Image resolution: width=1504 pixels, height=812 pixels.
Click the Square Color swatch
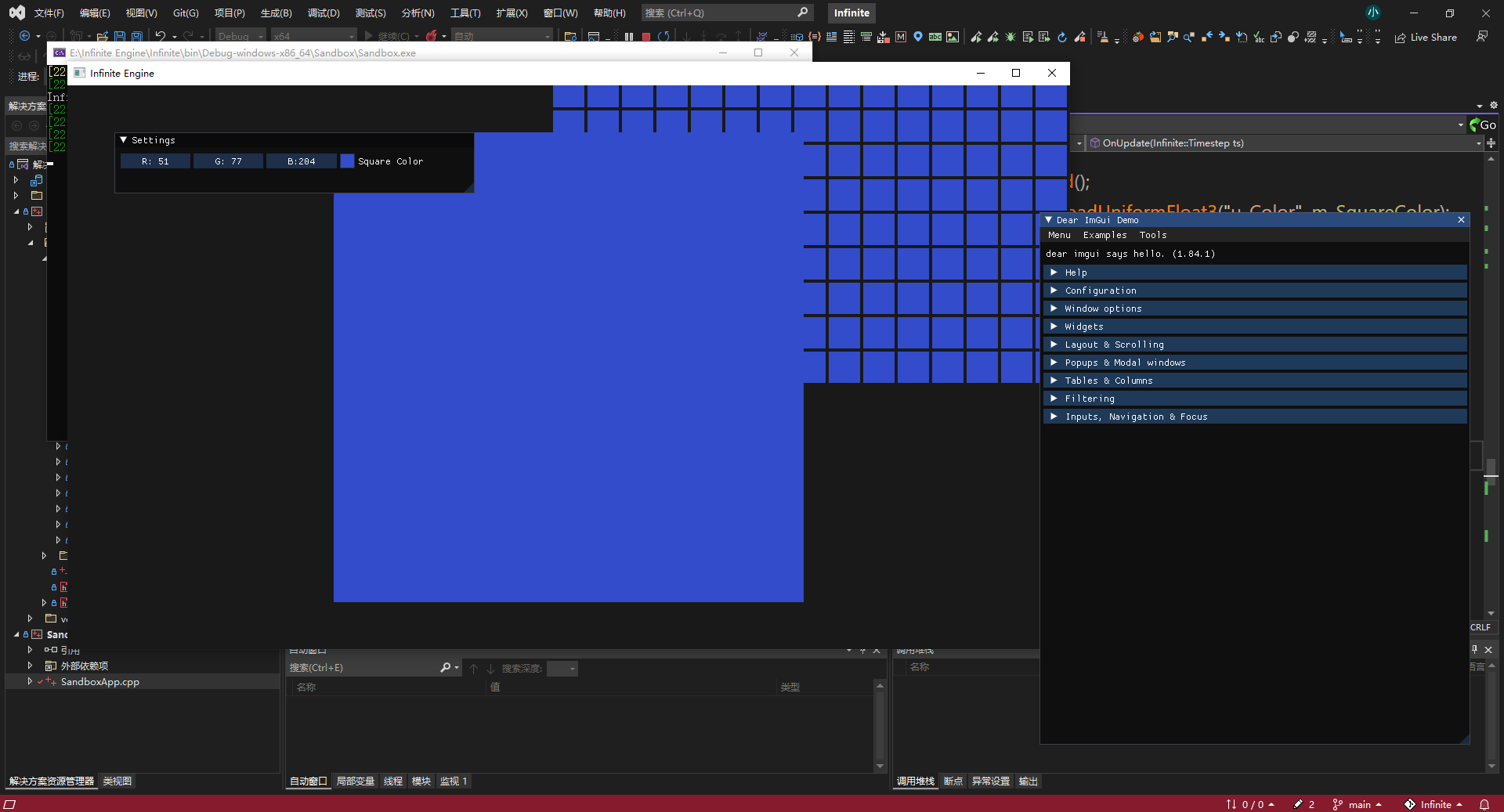[x=347, y=161]
